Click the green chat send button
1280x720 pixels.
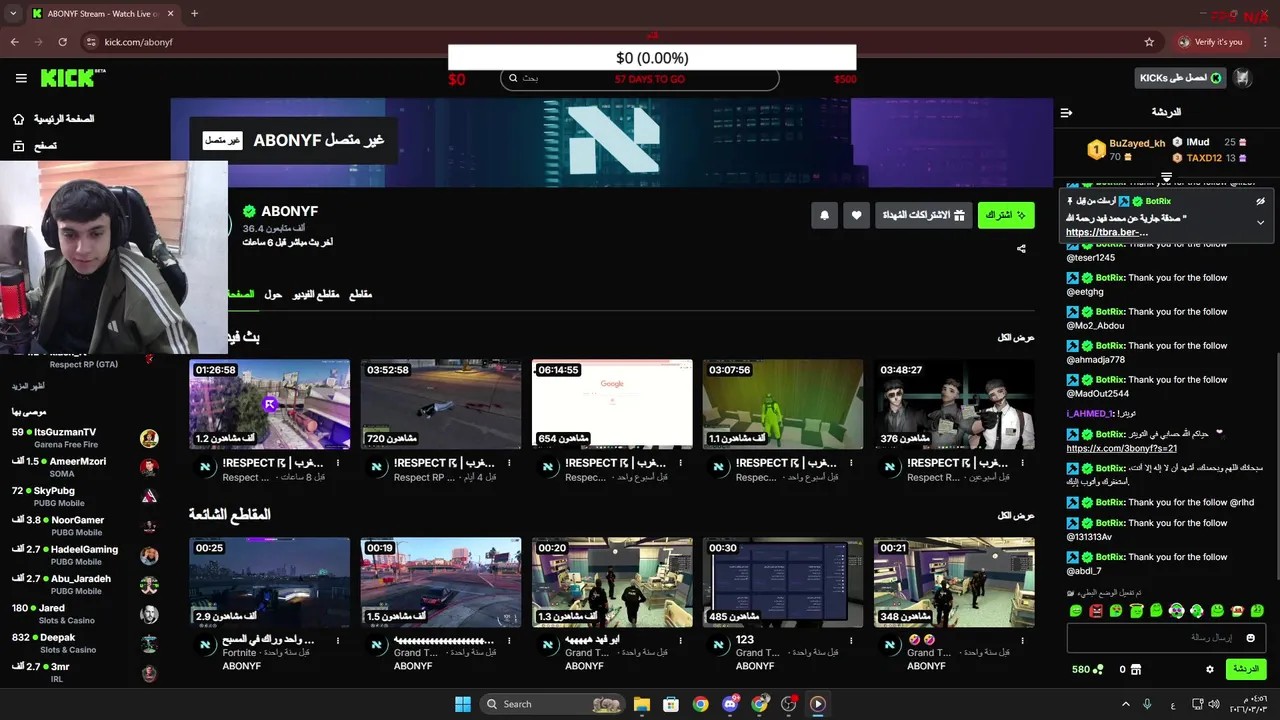pyautogui.click(x=1246, y=669)
